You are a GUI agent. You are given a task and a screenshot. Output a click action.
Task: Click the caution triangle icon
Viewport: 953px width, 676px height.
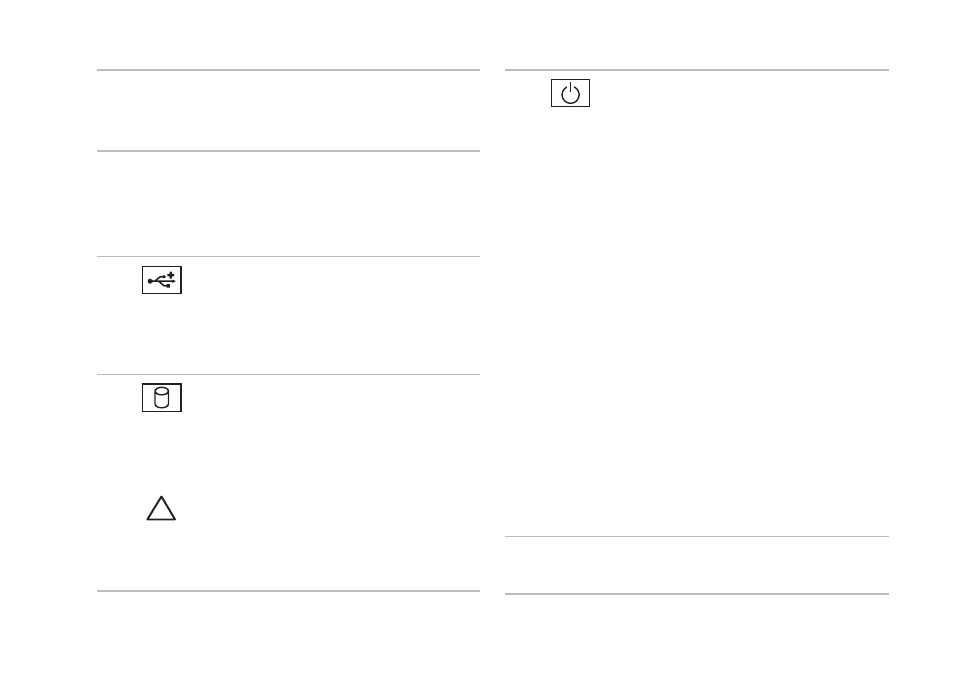(x=161, y=508)
